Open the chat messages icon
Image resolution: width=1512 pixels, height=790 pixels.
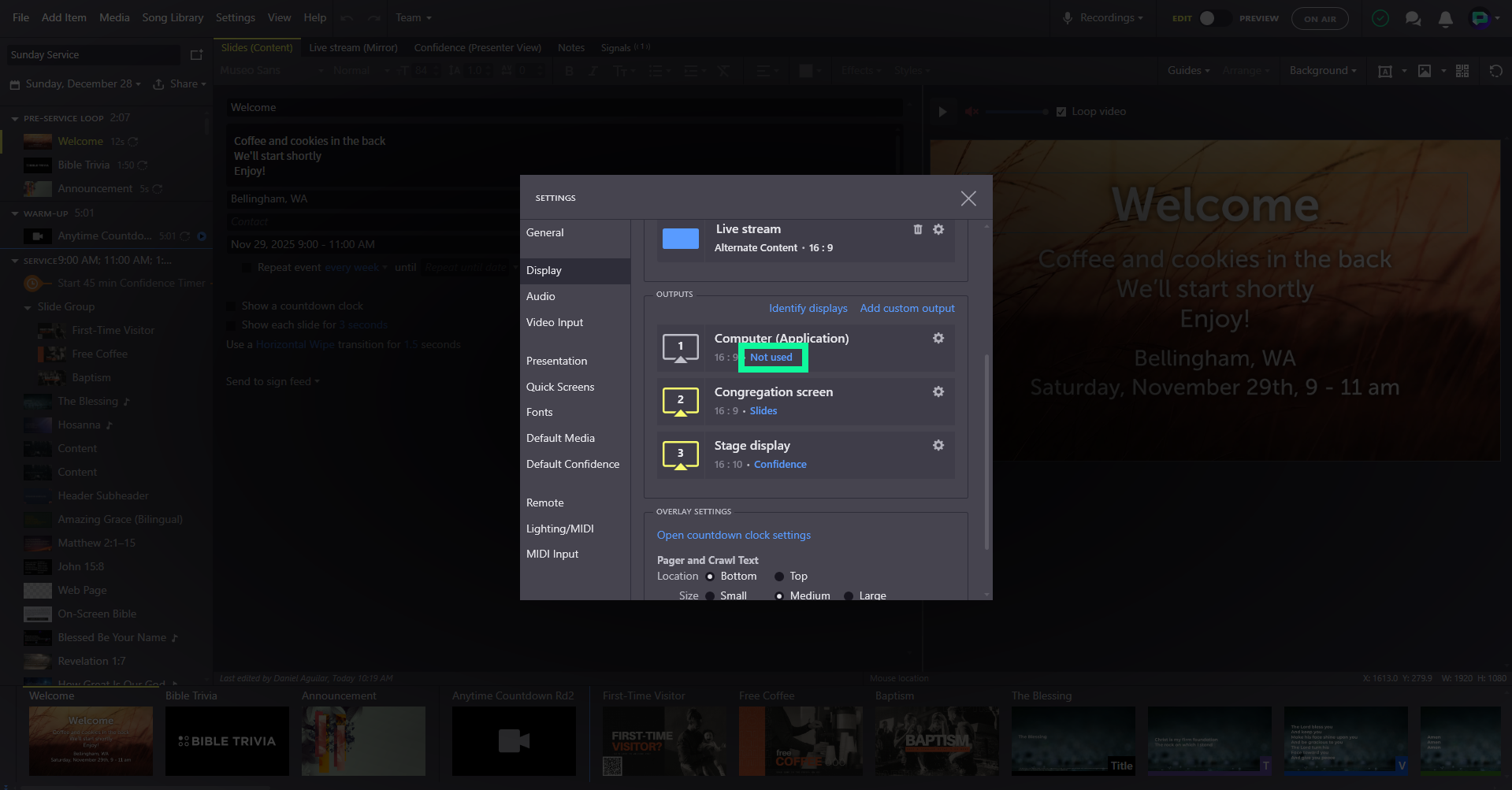[x=1413, y=19]
